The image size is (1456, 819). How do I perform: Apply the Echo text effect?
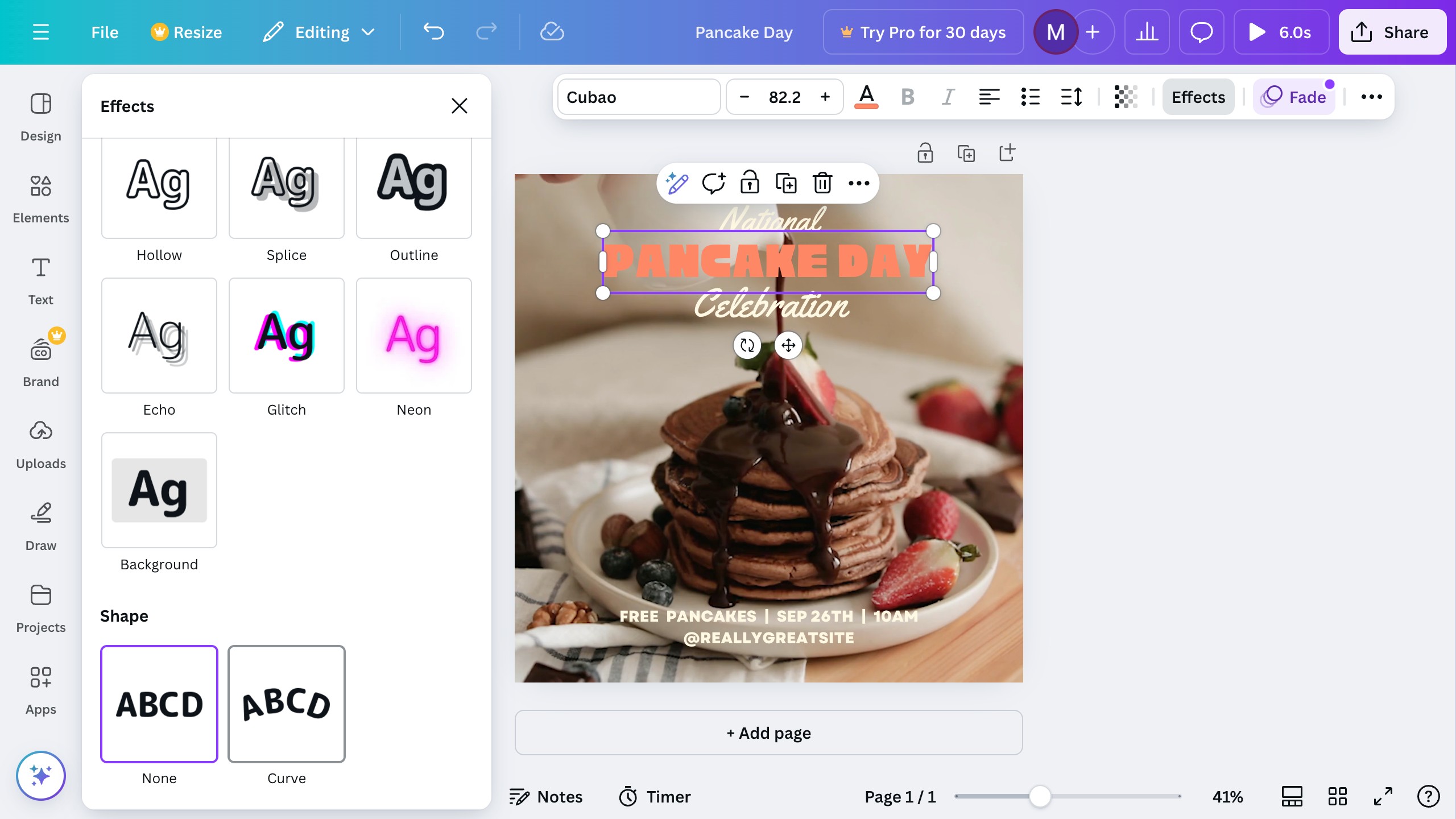pos(159,336)
